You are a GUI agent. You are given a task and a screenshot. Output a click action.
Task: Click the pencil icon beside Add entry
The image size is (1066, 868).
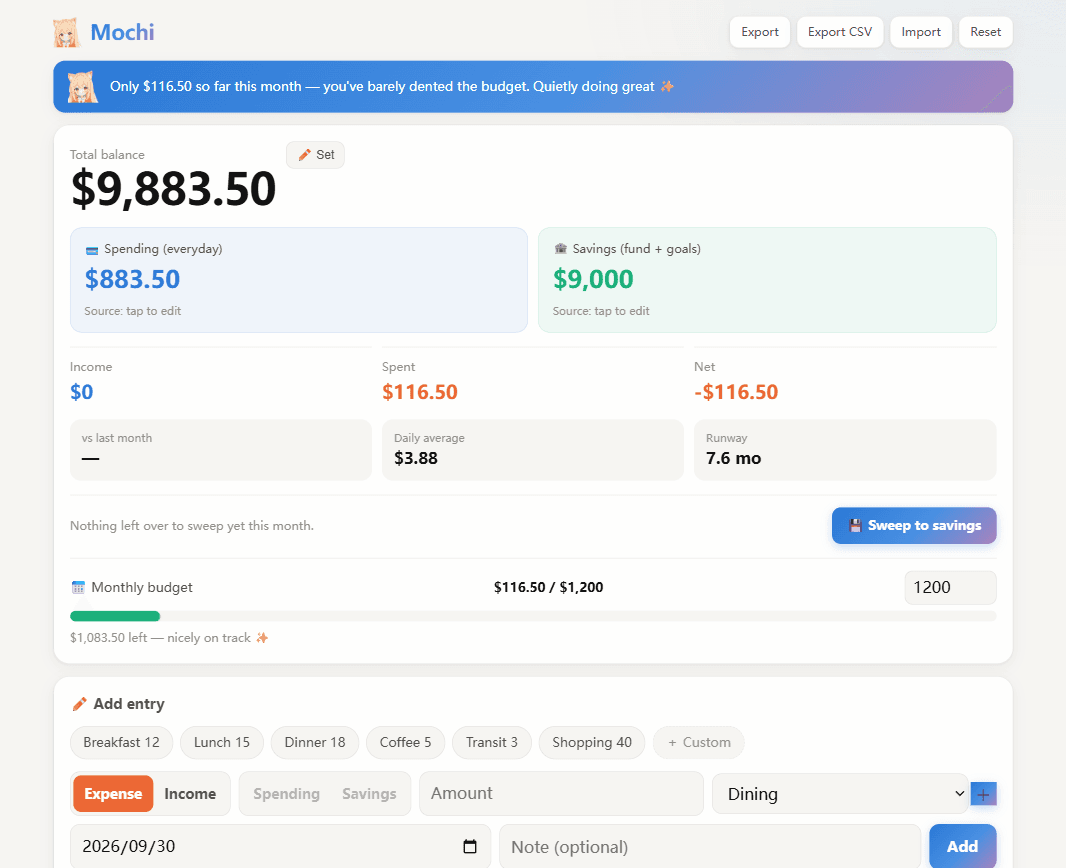[80, 704]
